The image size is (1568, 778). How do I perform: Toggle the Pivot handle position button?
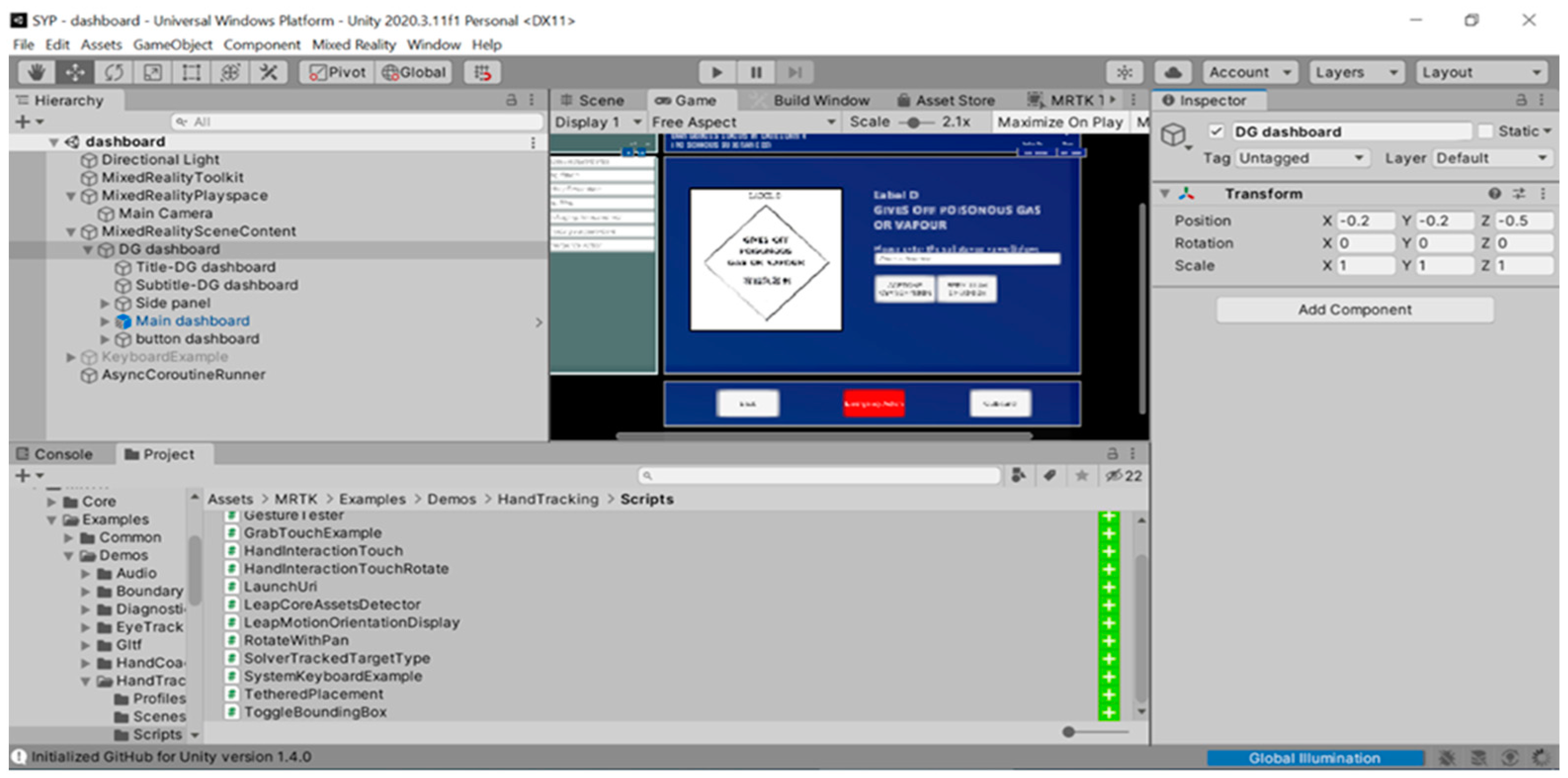click(x=337, y=73)
